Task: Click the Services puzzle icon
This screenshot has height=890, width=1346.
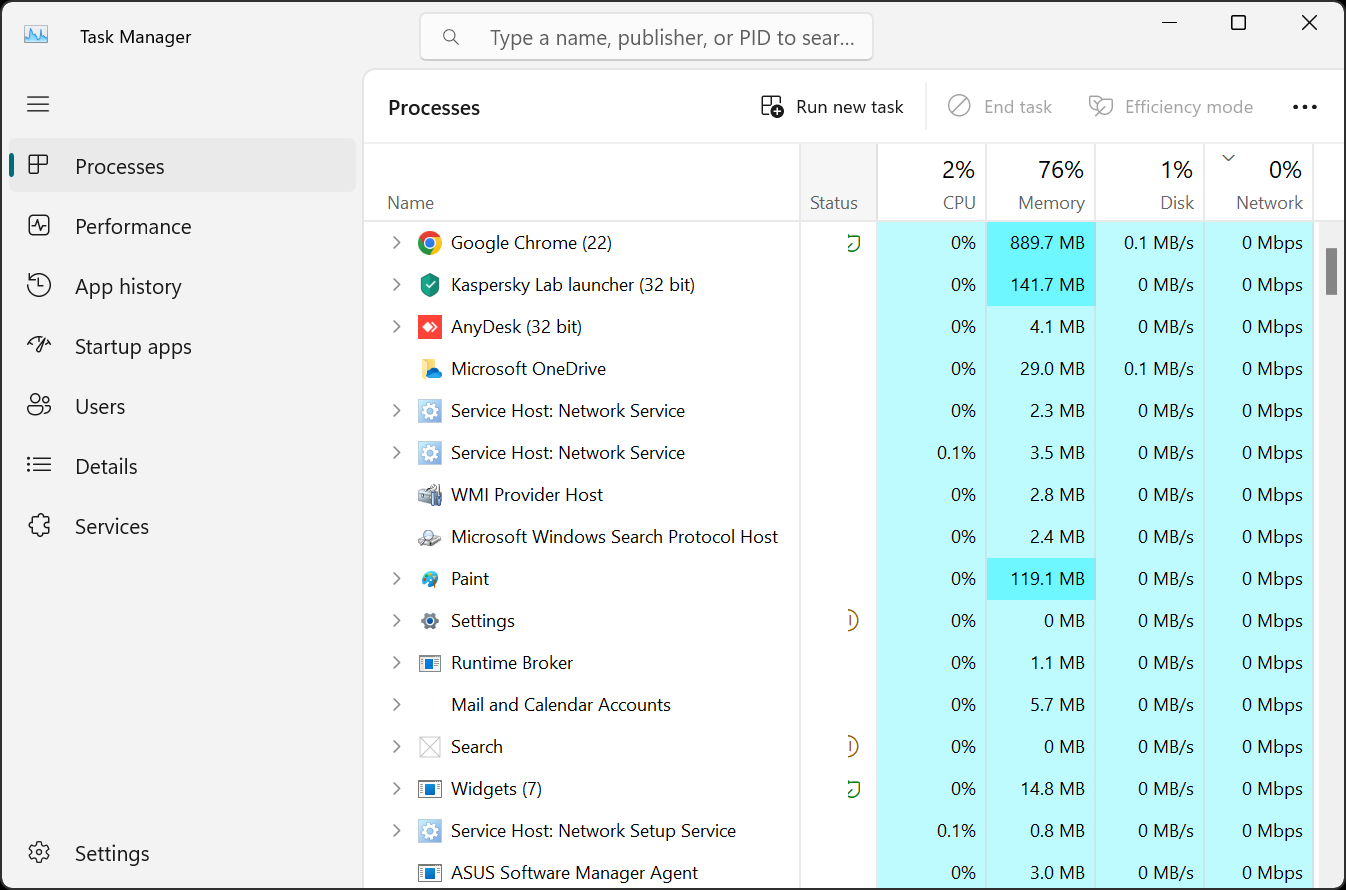Action: [x=39, y=525]
